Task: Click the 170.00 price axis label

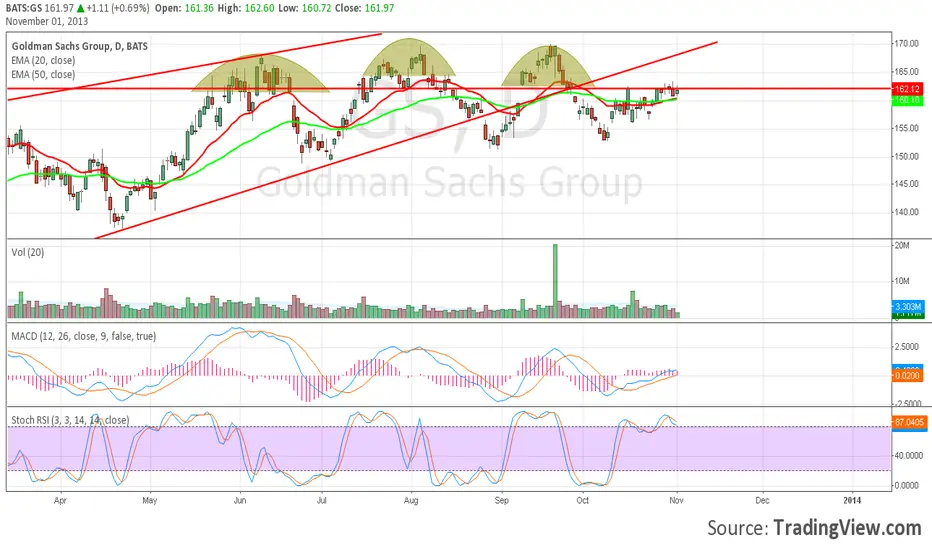Action: (906, 43)
